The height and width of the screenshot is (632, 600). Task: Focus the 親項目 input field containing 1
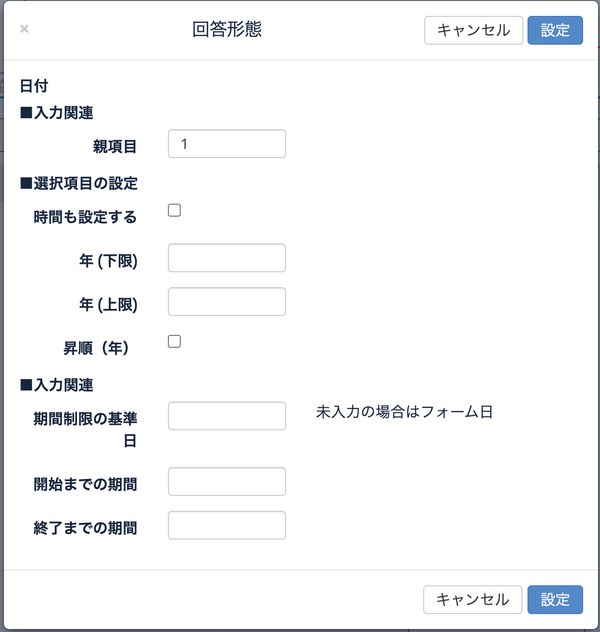coord(227,143)
